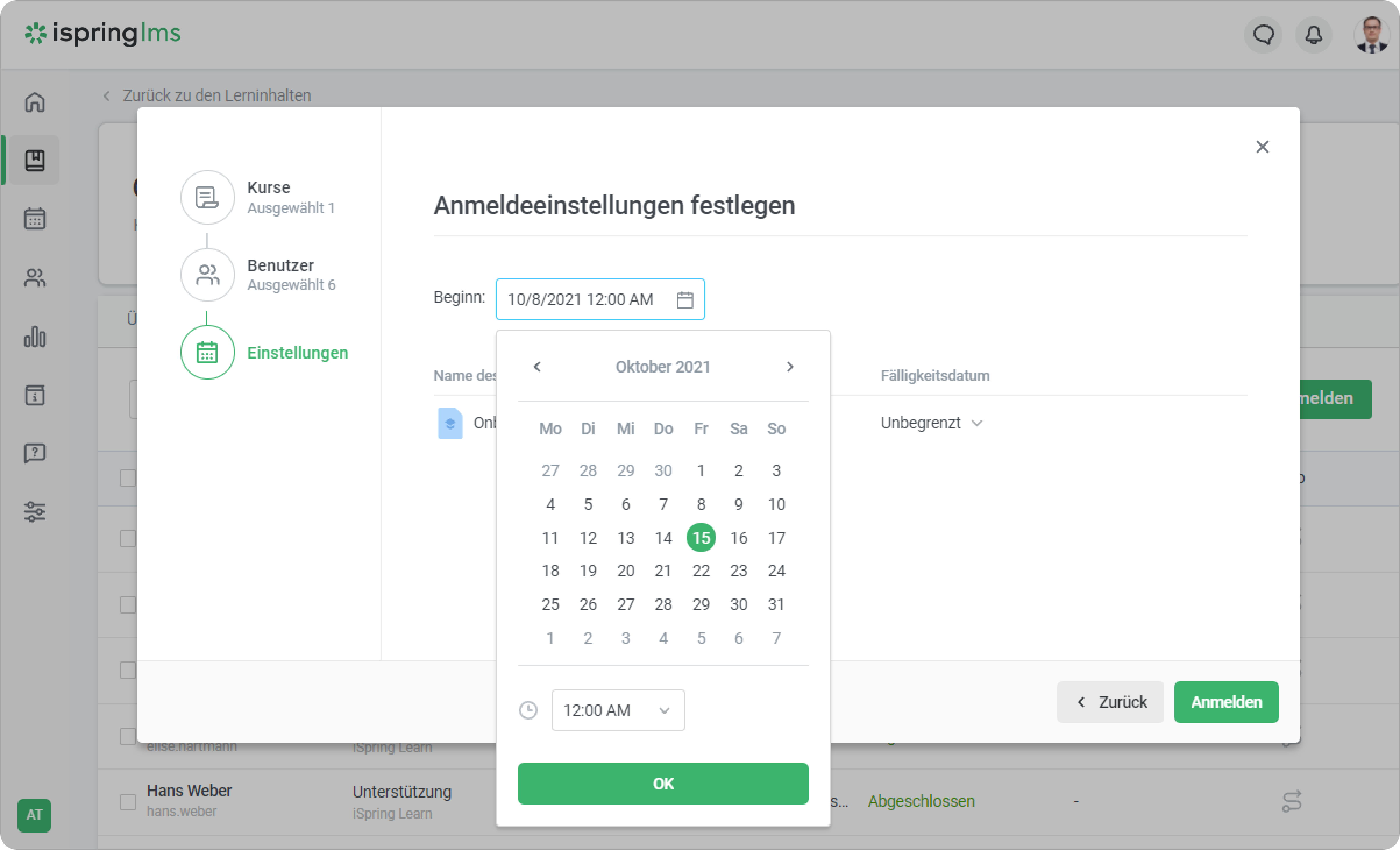The height and width of the screenshot is (850, 1400).
Task: Click the Beginn date input field
Action: (x=580, y=300)
